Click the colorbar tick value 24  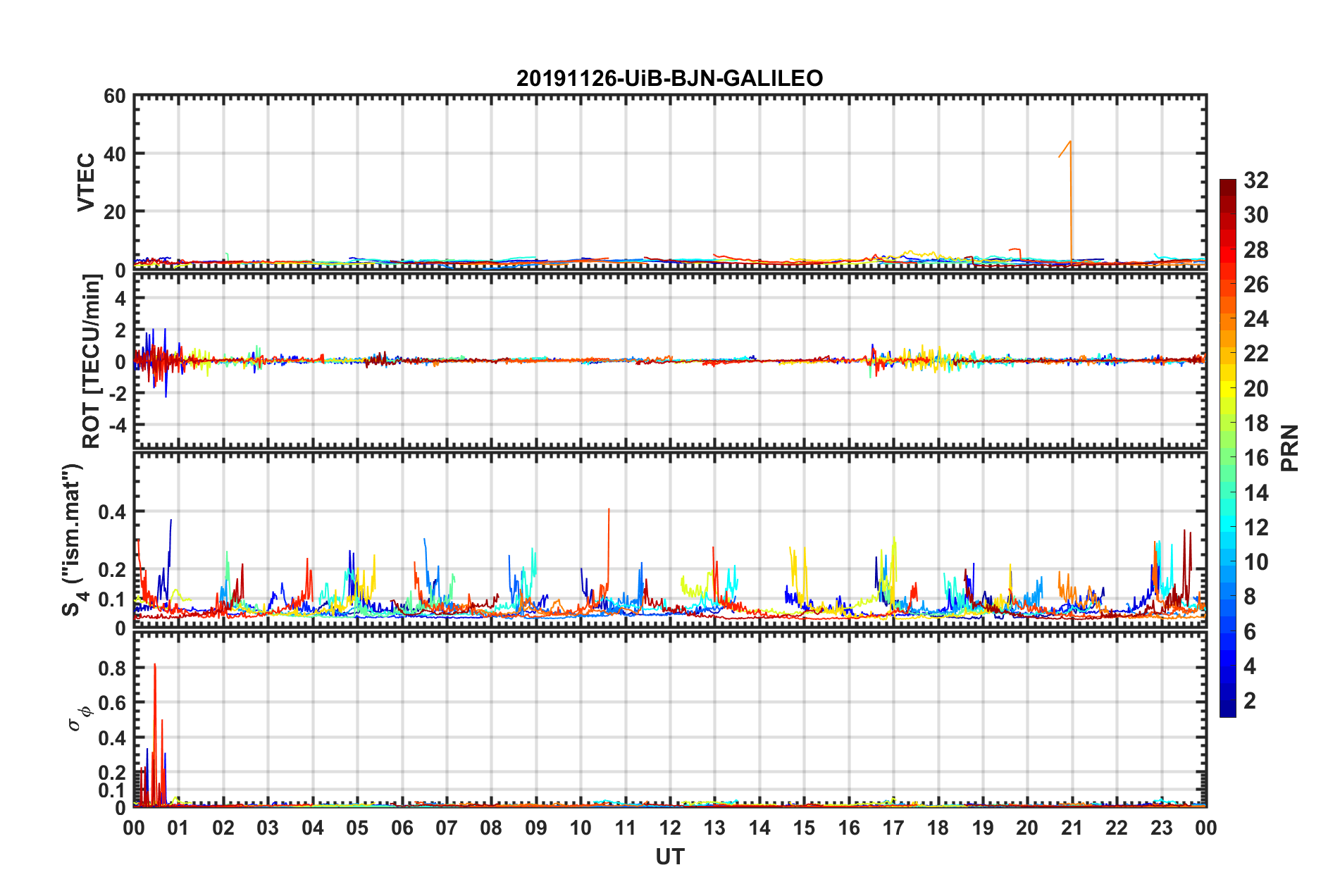[1256, 319]
